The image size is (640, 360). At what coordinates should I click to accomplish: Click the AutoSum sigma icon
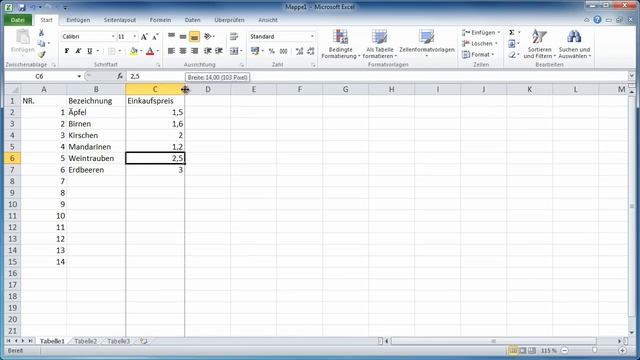(x=511, y=33)
